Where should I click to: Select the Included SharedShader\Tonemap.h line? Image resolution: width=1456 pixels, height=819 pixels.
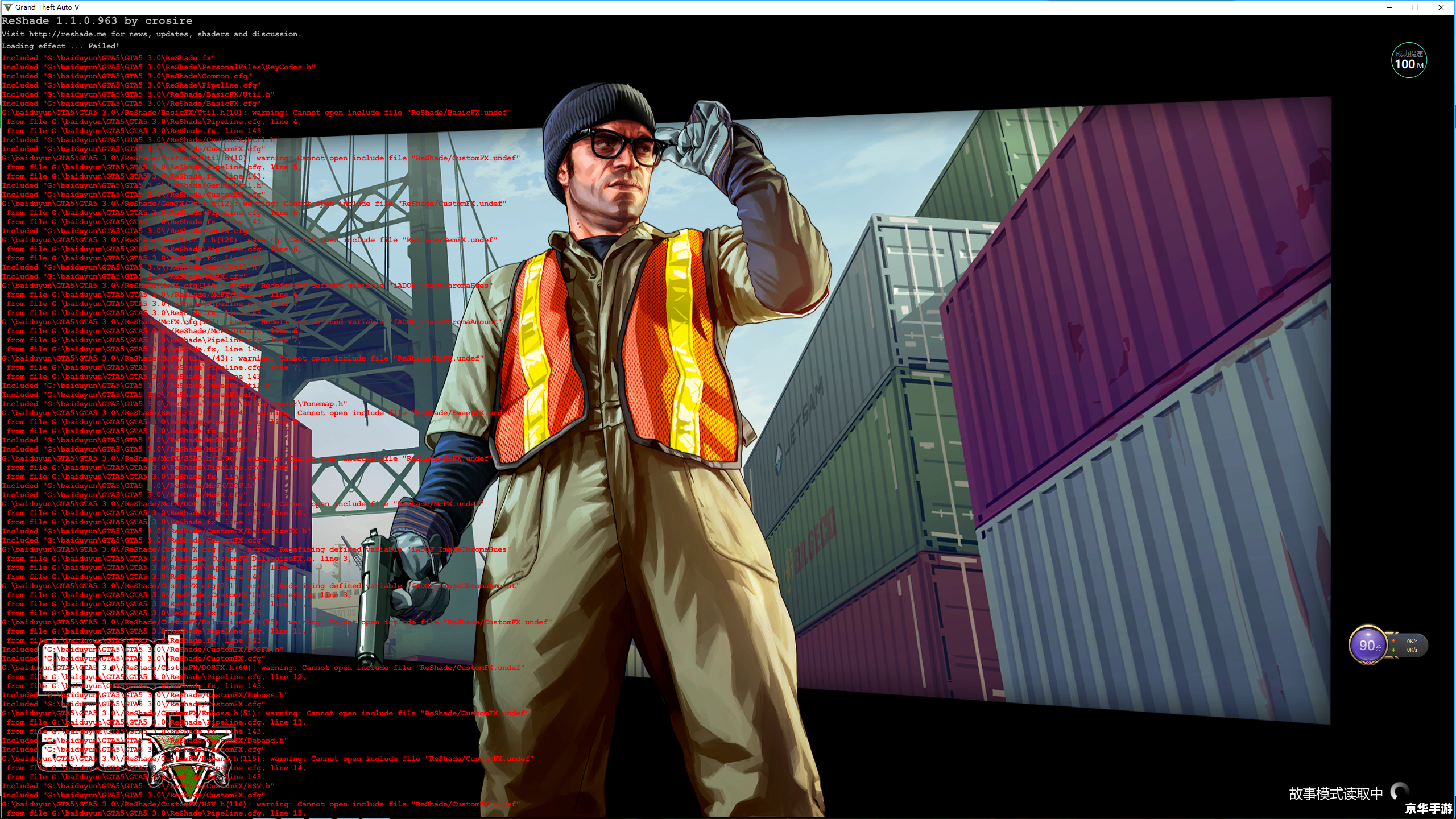tap(175, 404)
